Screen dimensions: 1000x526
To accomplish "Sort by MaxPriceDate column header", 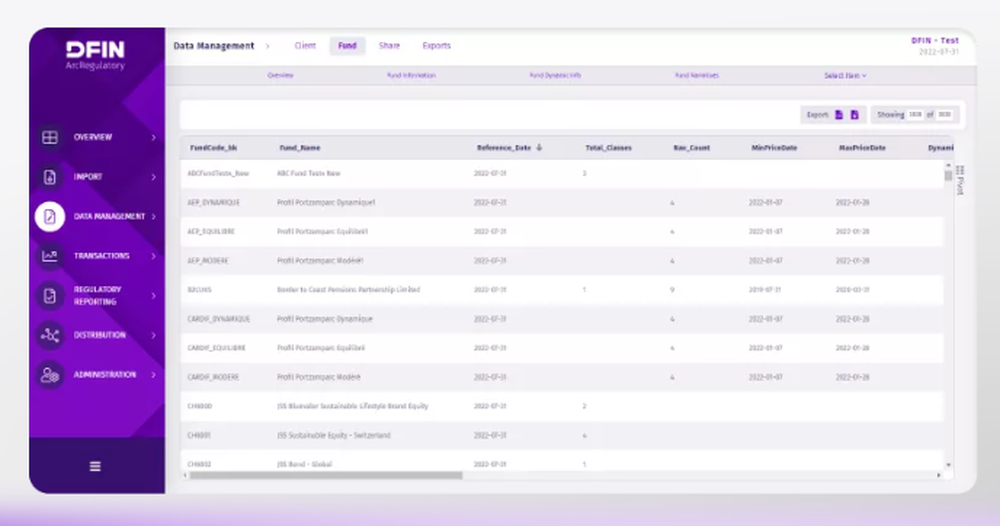I will pos(862,147).
